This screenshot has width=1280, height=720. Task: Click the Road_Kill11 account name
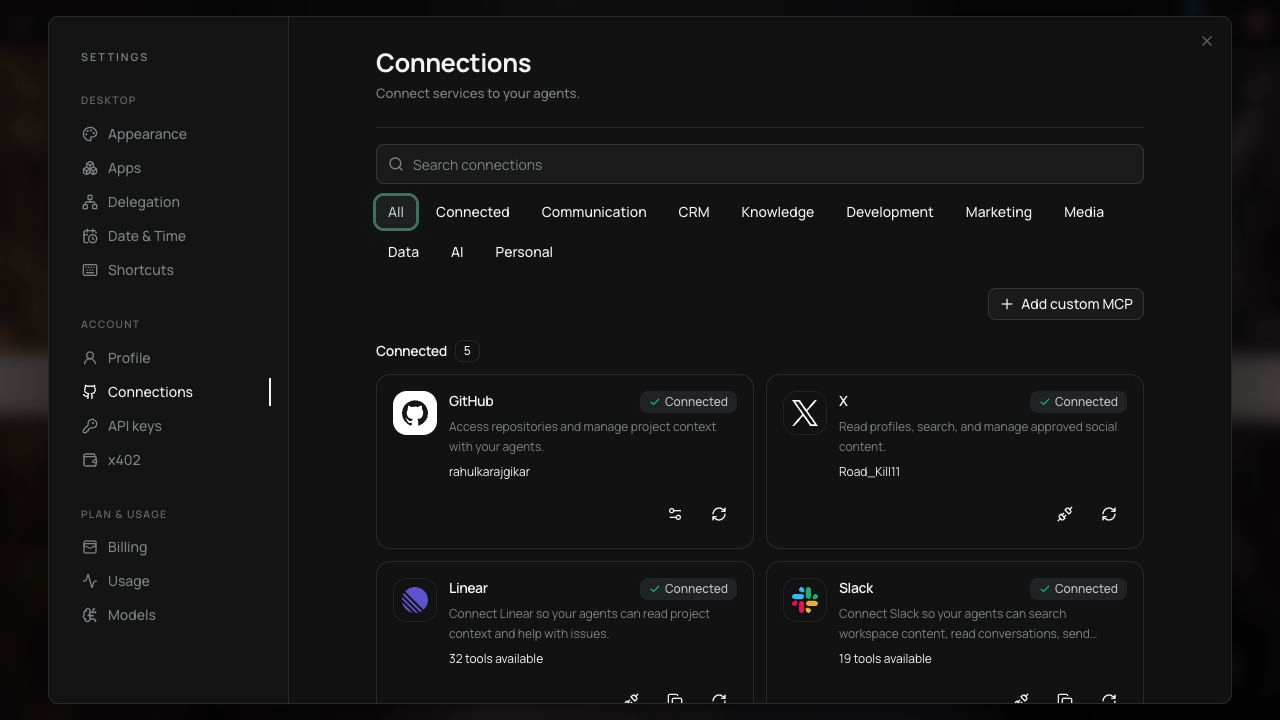[x=869, y=472]
